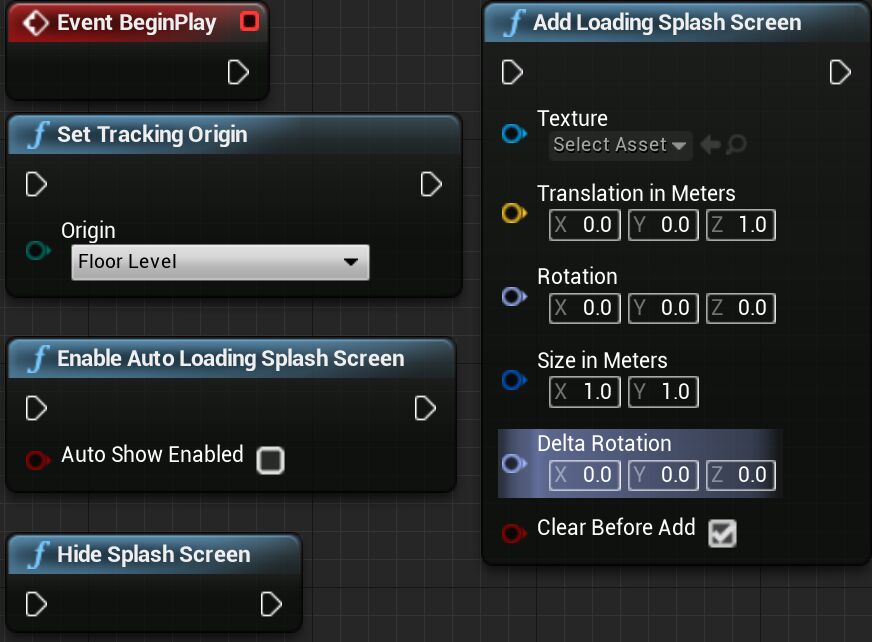Click the Event BeginPlay output exec pin
Image resolution: width=872 pixels, height=642 pixels.
pos(238,72)
